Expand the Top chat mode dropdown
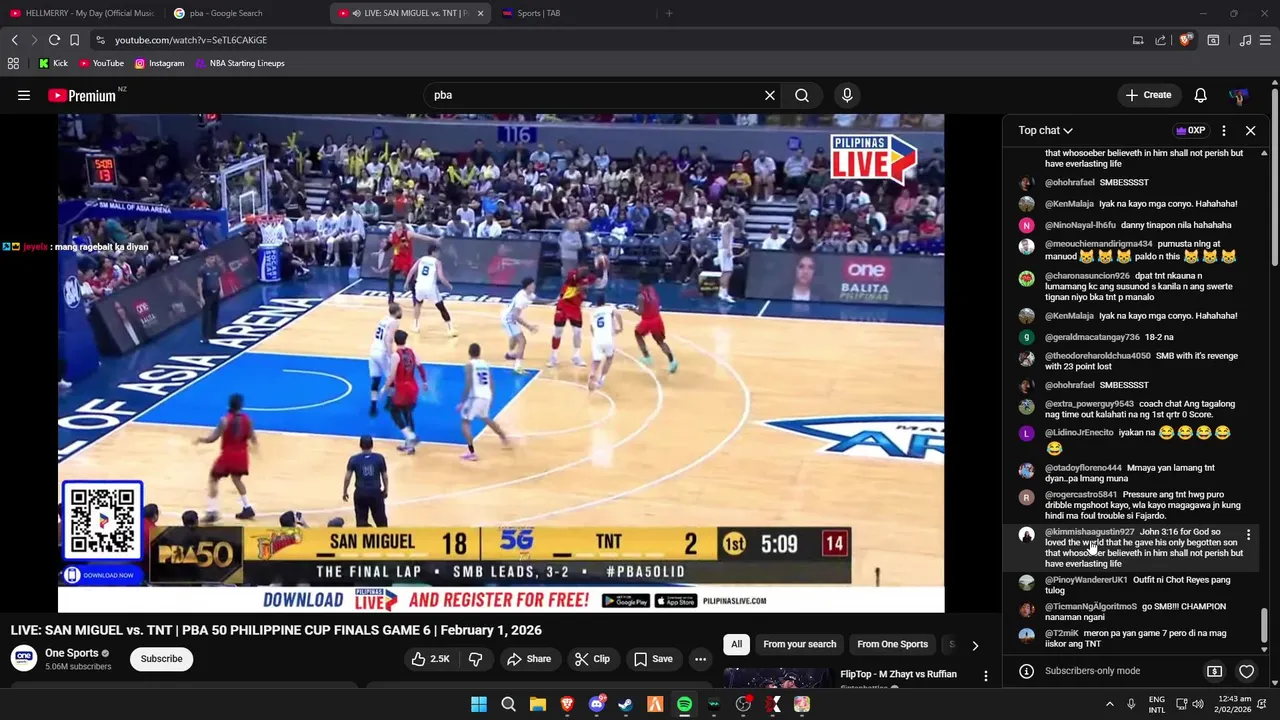Screen dimensions: 1280x720 1045,130
